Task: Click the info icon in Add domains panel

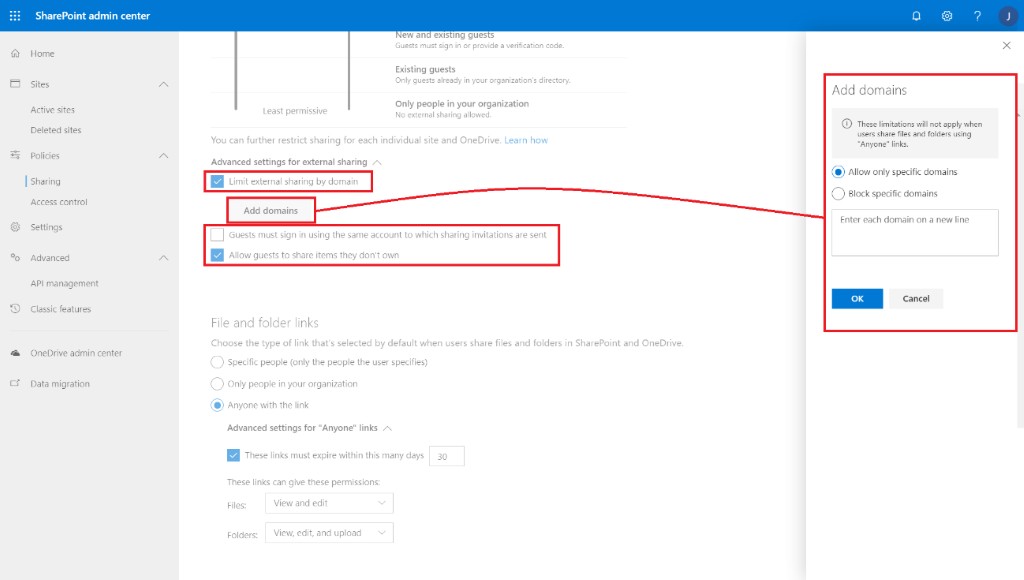Action: [846, 124]
